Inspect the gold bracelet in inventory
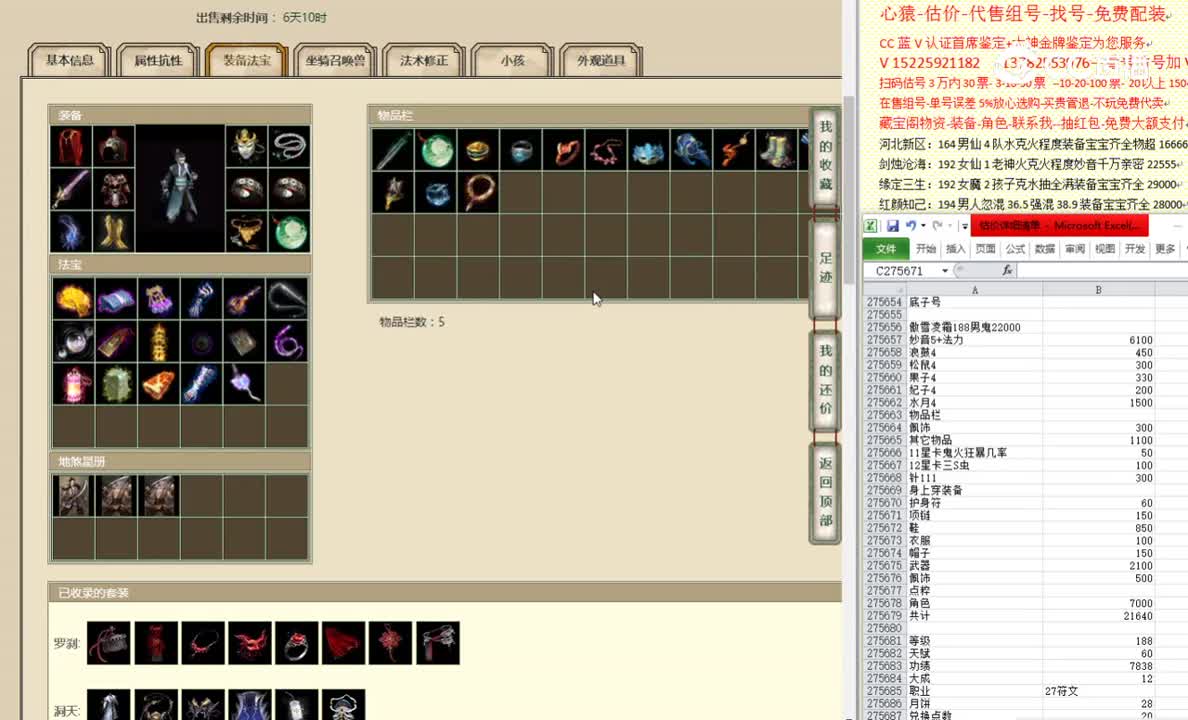 (478, 149)
